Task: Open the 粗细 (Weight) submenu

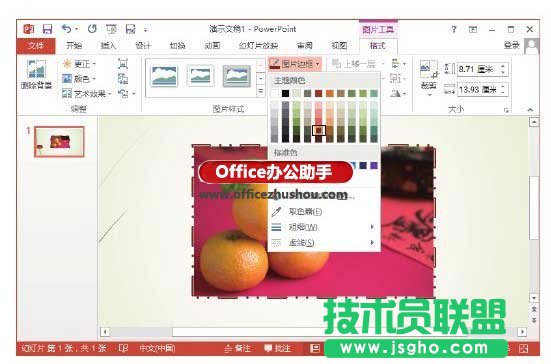Action: point(324,227)
